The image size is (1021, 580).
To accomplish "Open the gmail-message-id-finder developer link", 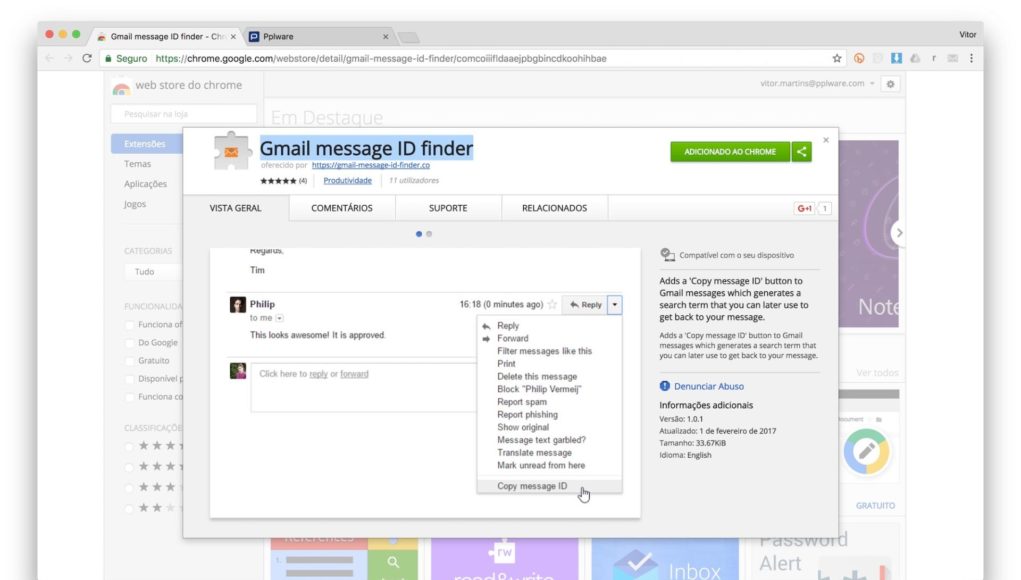I will click(371, 165).
